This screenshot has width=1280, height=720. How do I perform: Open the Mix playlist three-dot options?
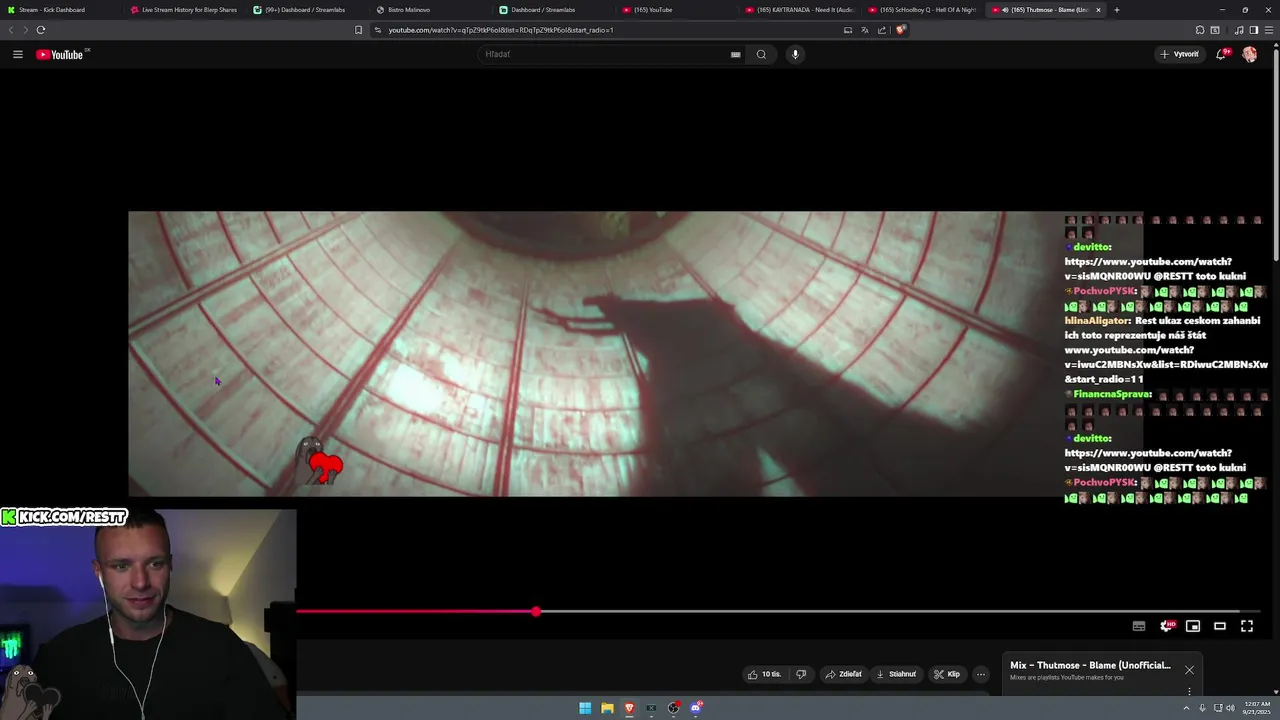click(1189, 691)
